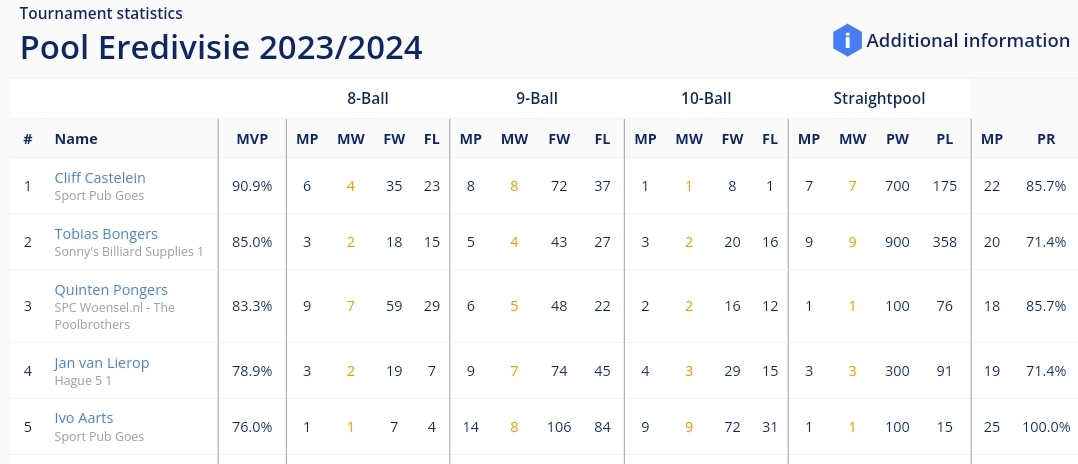View Jan van Lierop's profile
Screen dimensions: 1078x464
click(102, 363)
